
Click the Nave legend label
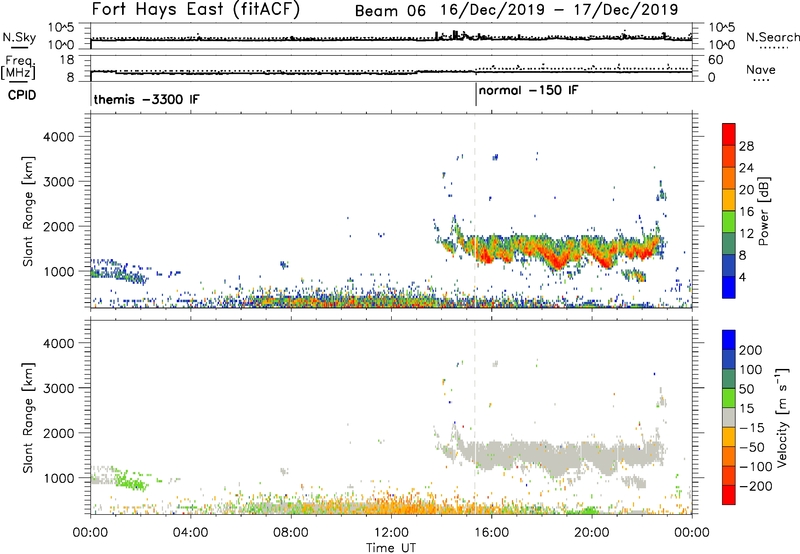point(761,70)
